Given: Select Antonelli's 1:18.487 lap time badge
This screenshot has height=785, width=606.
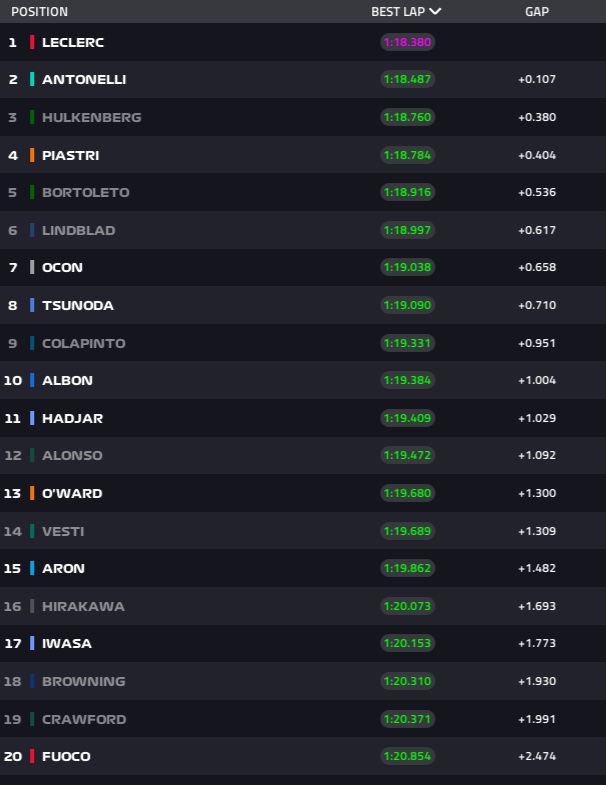Looking at the screenshot, I should [x=407, y=79].
